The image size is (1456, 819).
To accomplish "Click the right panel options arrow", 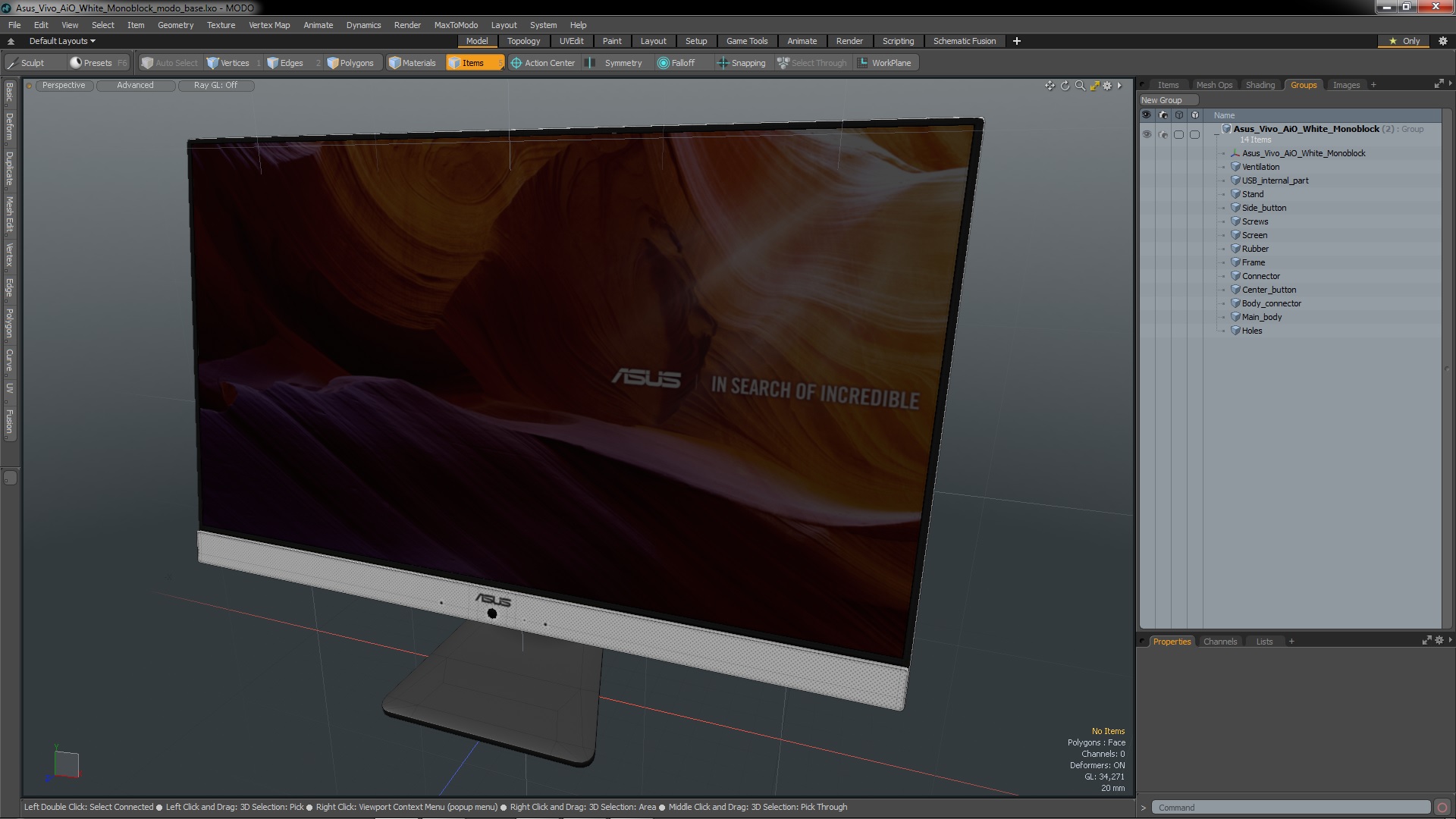I will point(1450,84).
